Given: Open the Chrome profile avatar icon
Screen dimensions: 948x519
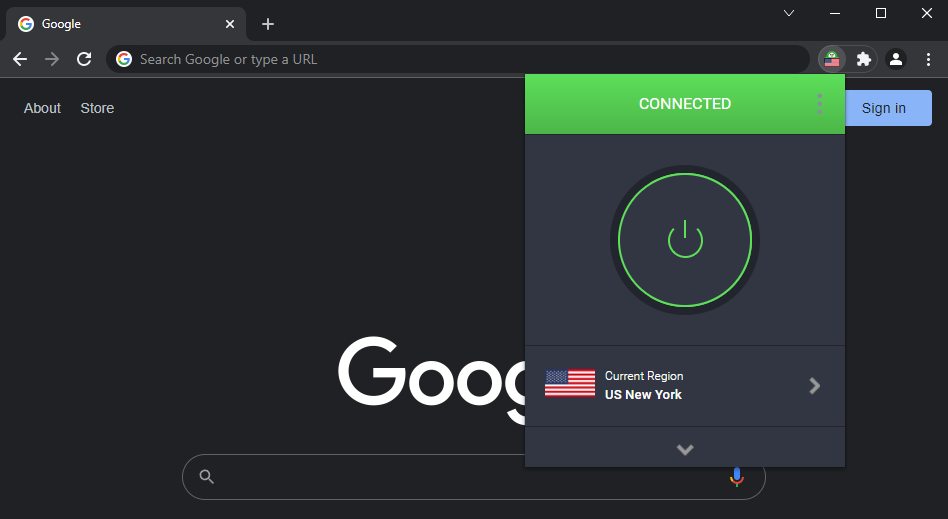Looking at the screenshot, I should coord(896,59).
